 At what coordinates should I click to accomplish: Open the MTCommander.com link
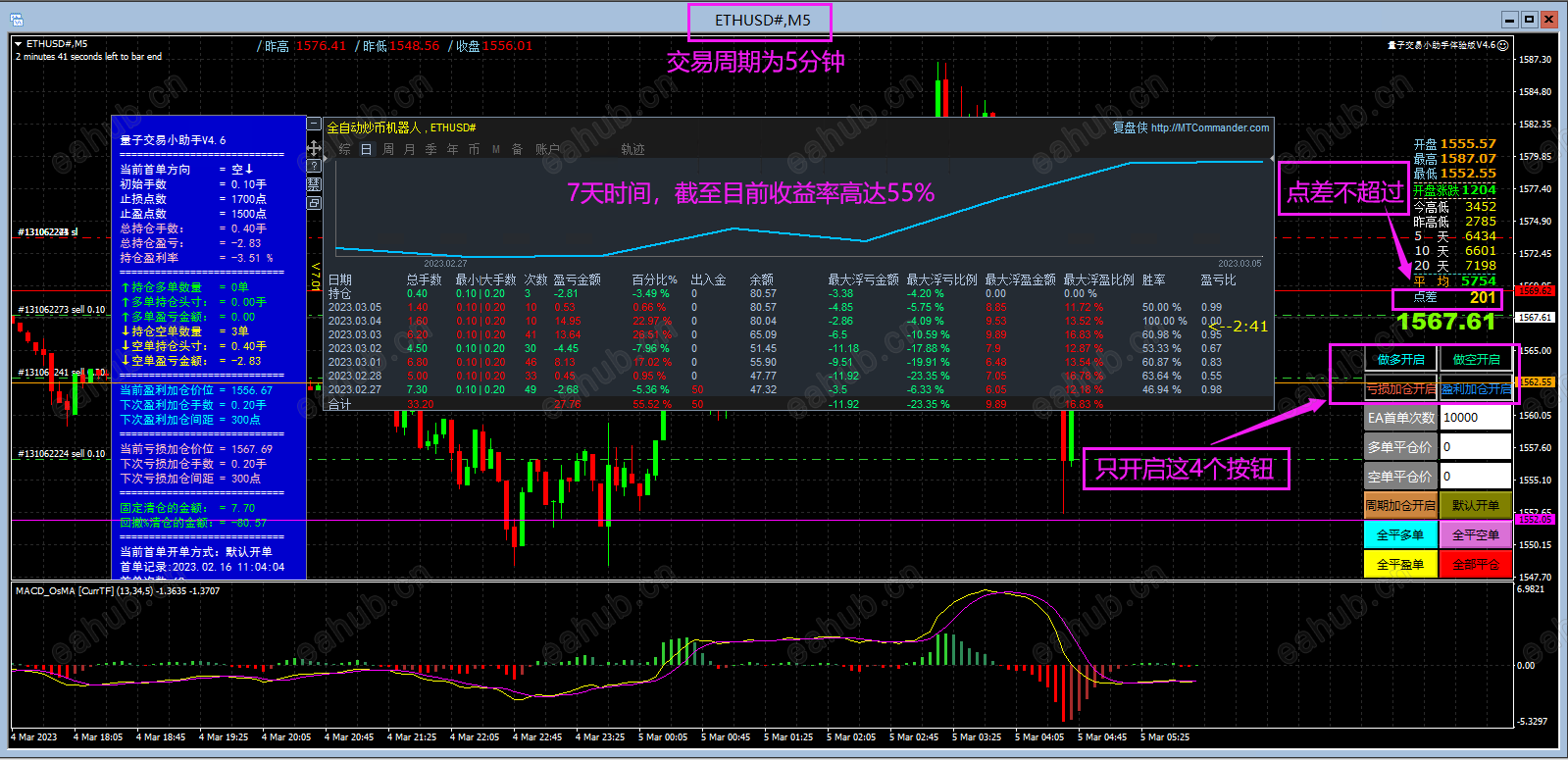point(1210,127)
